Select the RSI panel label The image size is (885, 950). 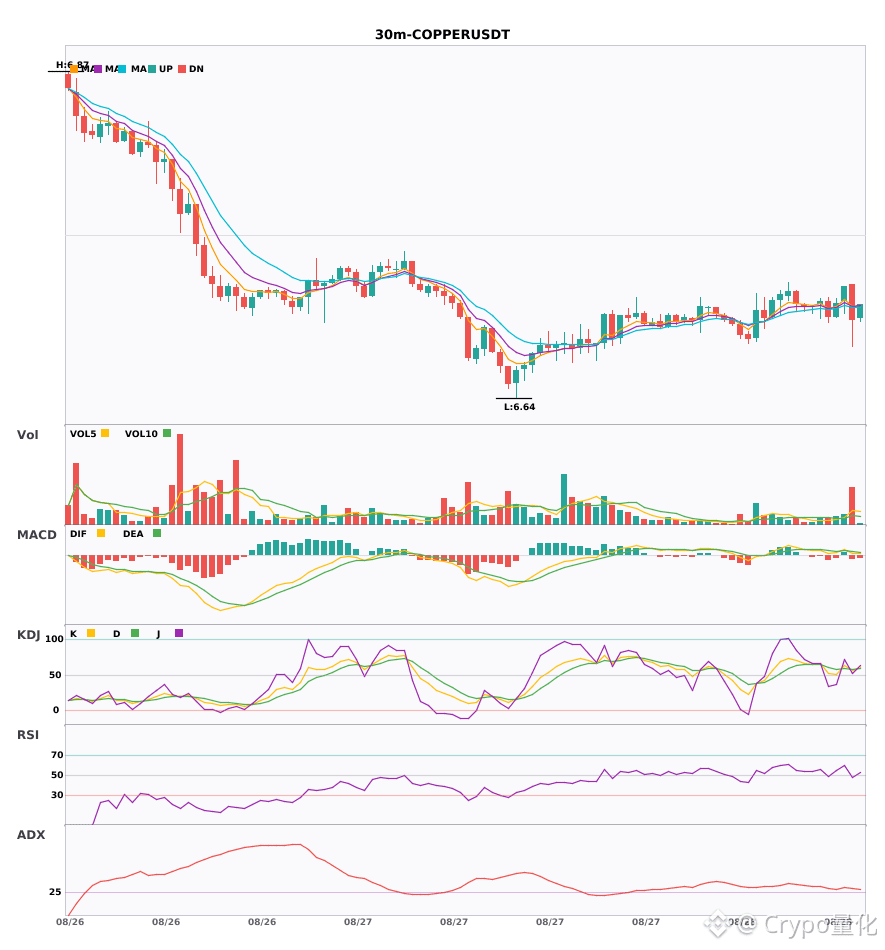pos(28,735)
